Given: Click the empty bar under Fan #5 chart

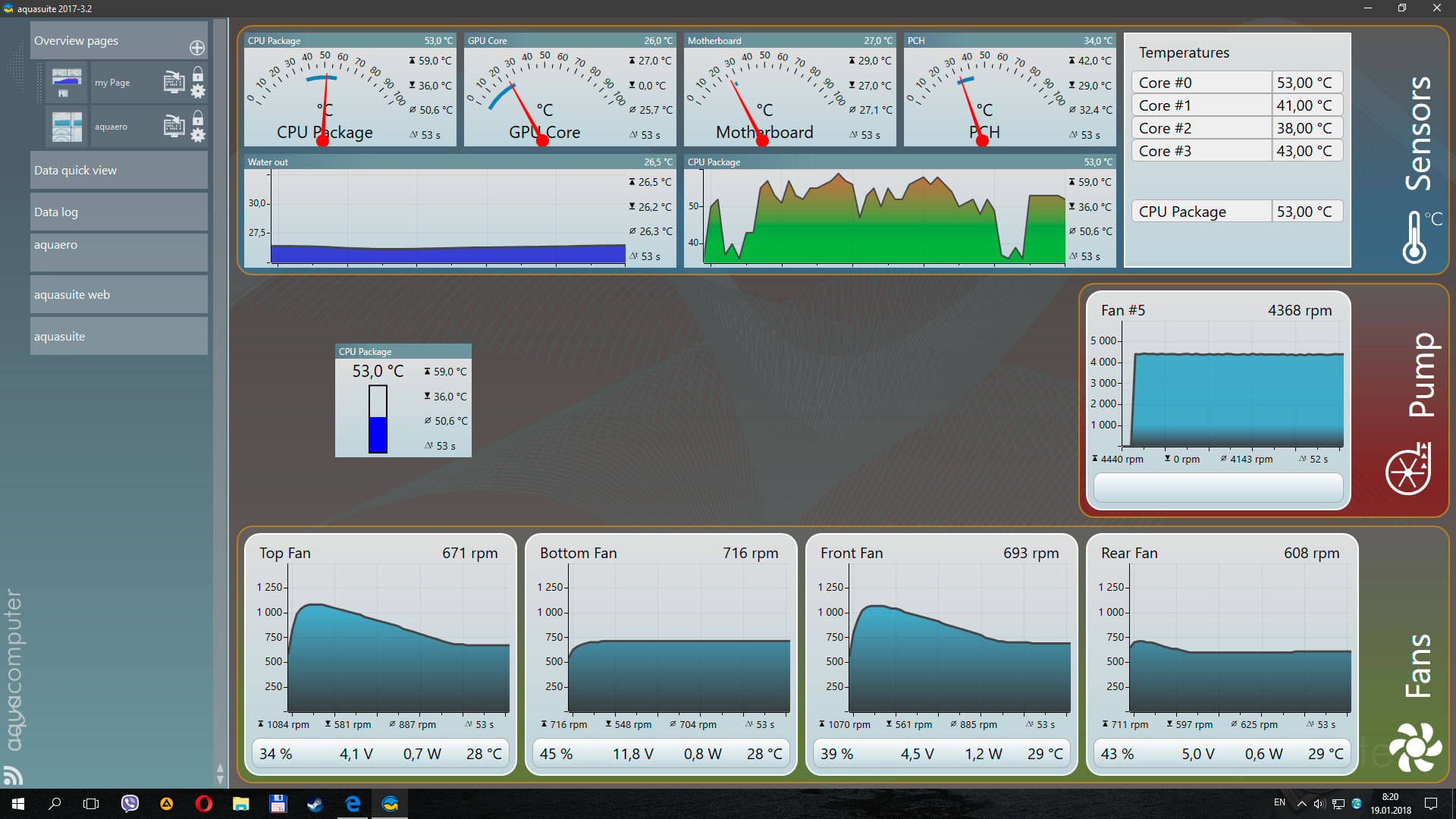Looking at the screenshot, I should (1218, 488).
